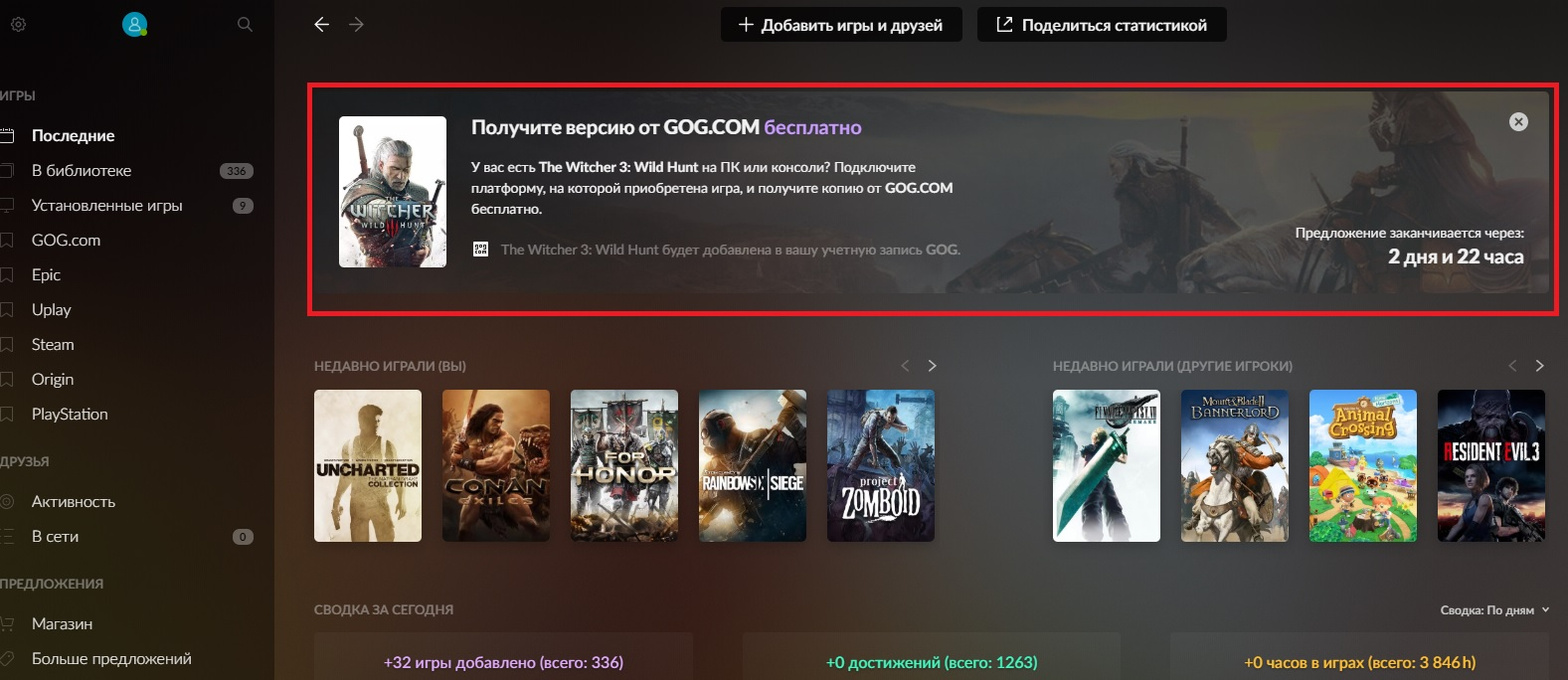Image resolution: width=1568 pixels, height=680 pixels.
Task: Previous arrow in Недавно играли (другие игроки)
Action: (1512, 366)
